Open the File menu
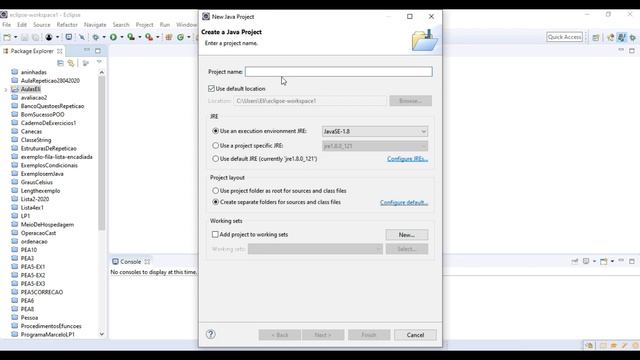Viewport: 640px width, 360px height. coord(7,25)
